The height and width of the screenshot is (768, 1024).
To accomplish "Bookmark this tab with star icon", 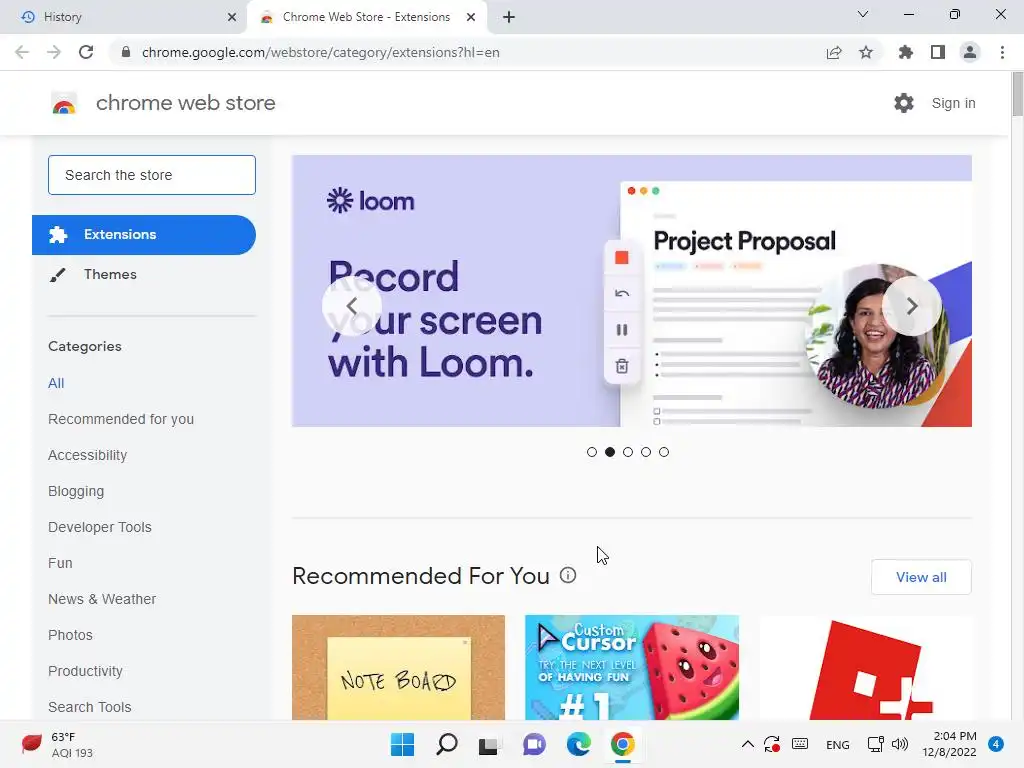I will coord(866,52).
